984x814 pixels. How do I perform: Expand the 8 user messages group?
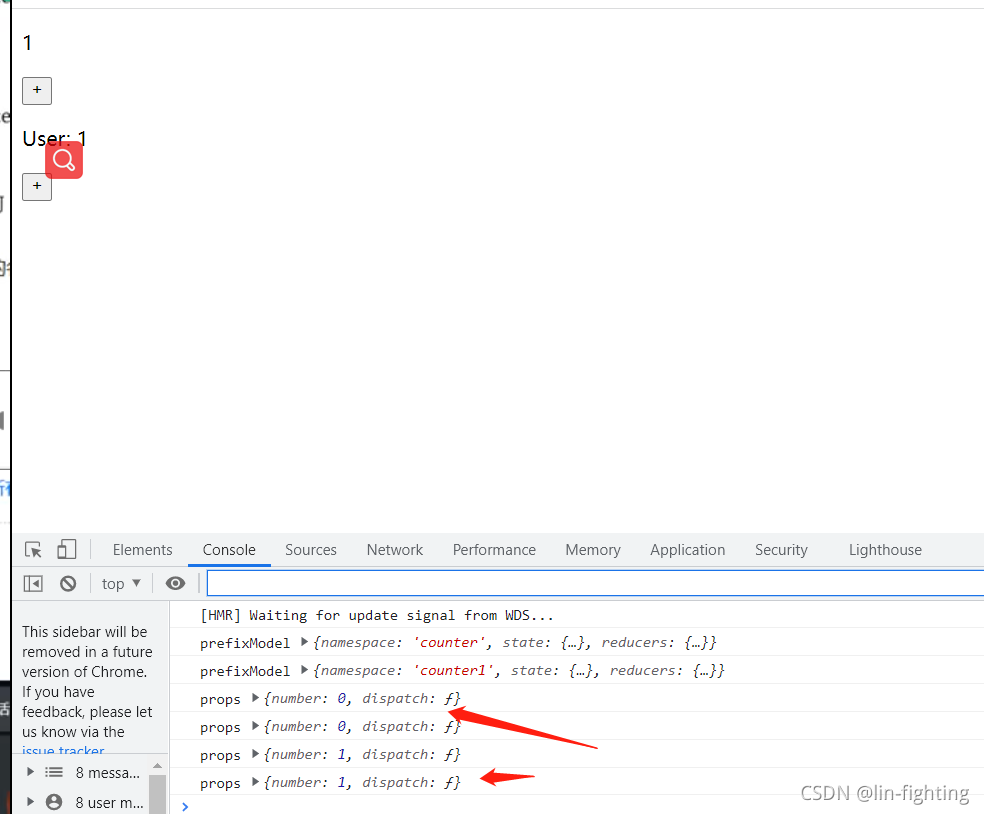(x=30, y=801)
